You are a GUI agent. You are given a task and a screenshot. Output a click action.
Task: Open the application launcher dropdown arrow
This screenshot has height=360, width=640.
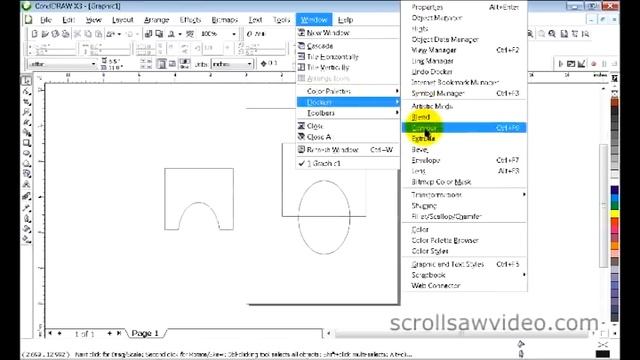(x=180, y=34)
